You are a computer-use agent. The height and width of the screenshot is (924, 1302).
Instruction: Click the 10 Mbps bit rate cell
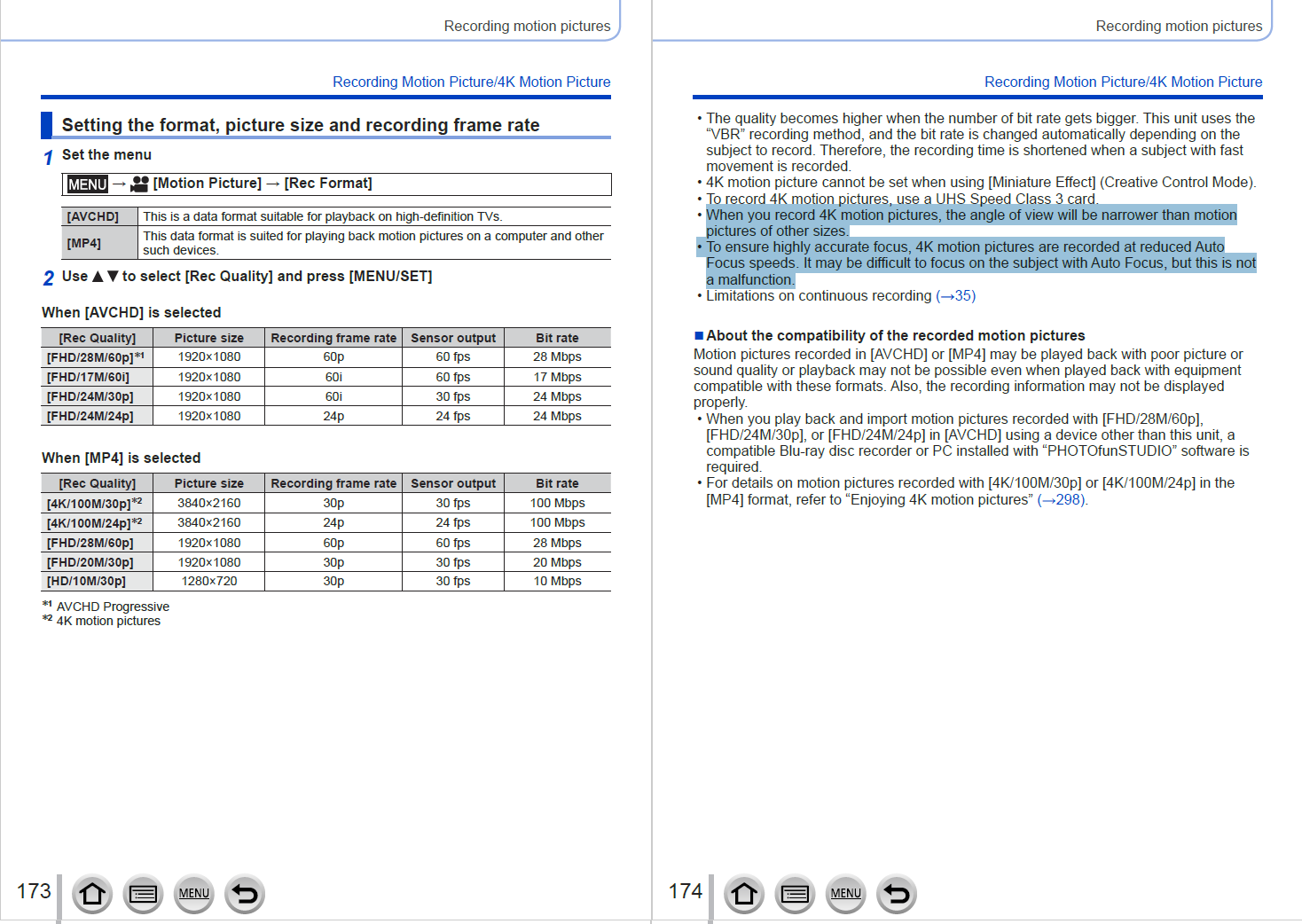[x=557, y=582]
